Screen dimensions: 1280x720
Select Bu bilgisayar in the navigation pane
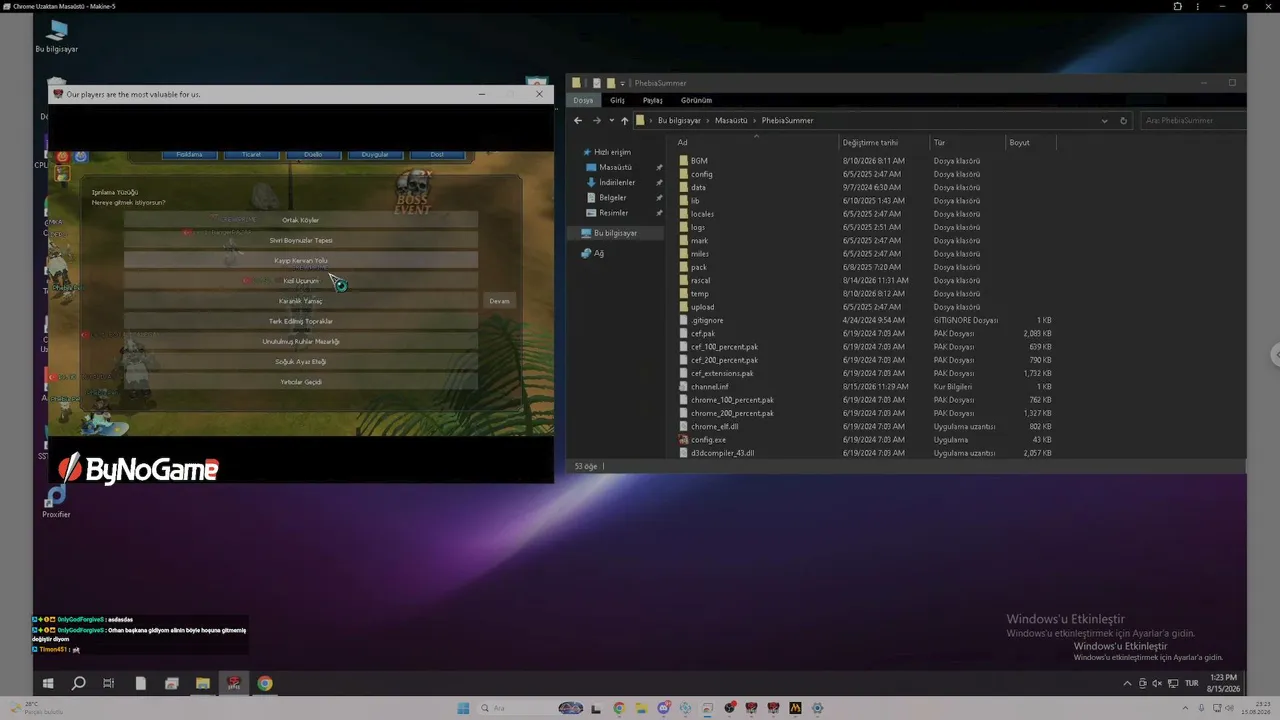pos(615,233)
